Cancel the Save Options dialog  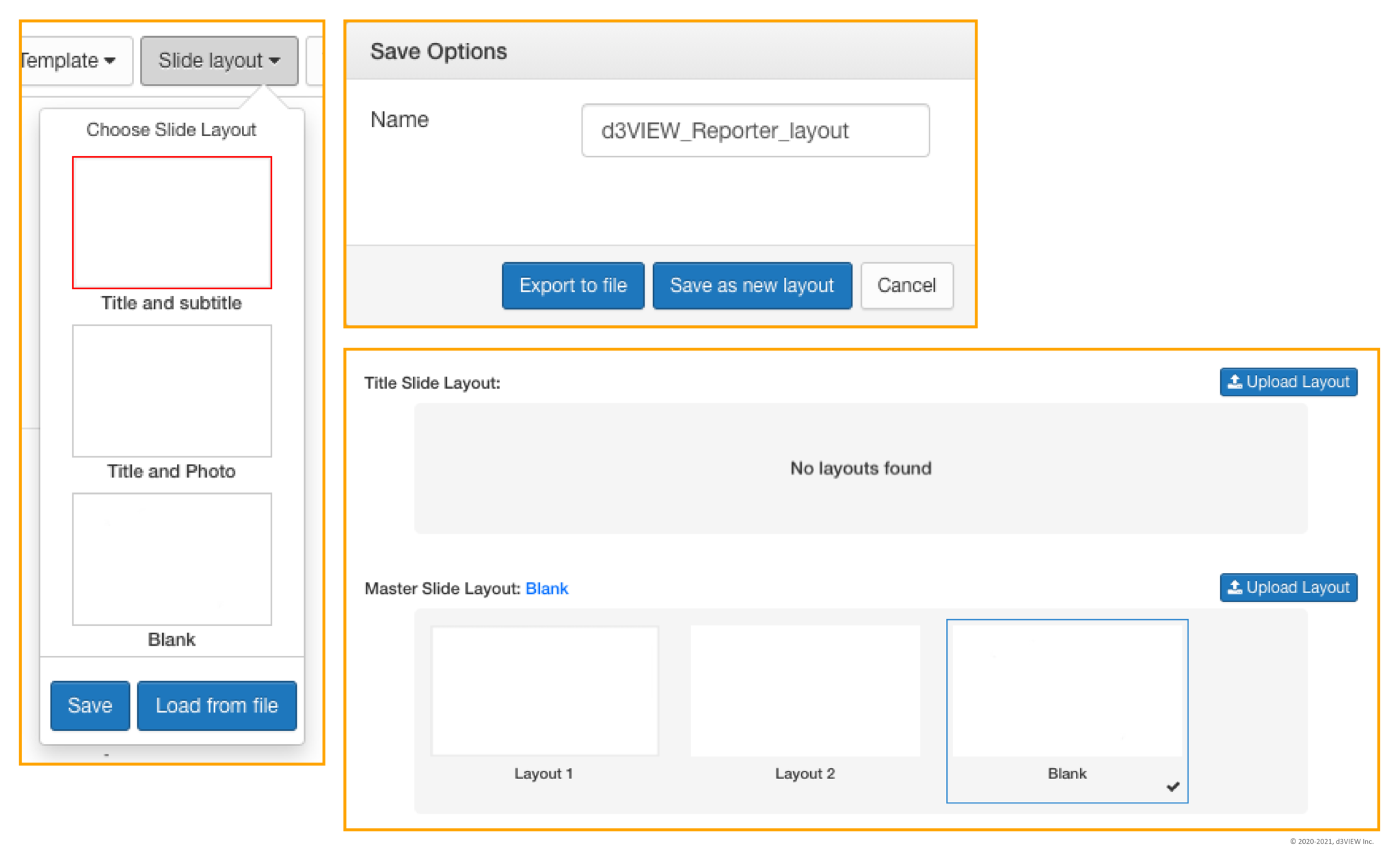(x=906, y=286)
